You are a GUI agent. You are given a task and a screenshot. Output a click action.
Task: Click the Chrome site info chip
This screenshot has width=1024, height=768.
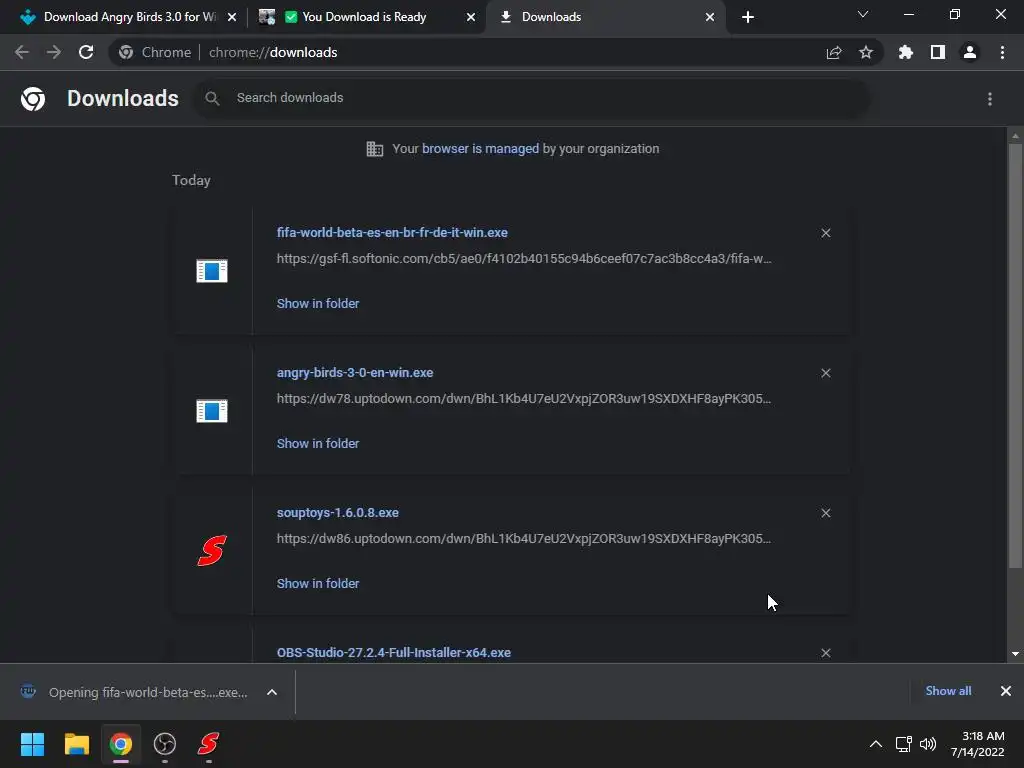click(x=155, y=52)
